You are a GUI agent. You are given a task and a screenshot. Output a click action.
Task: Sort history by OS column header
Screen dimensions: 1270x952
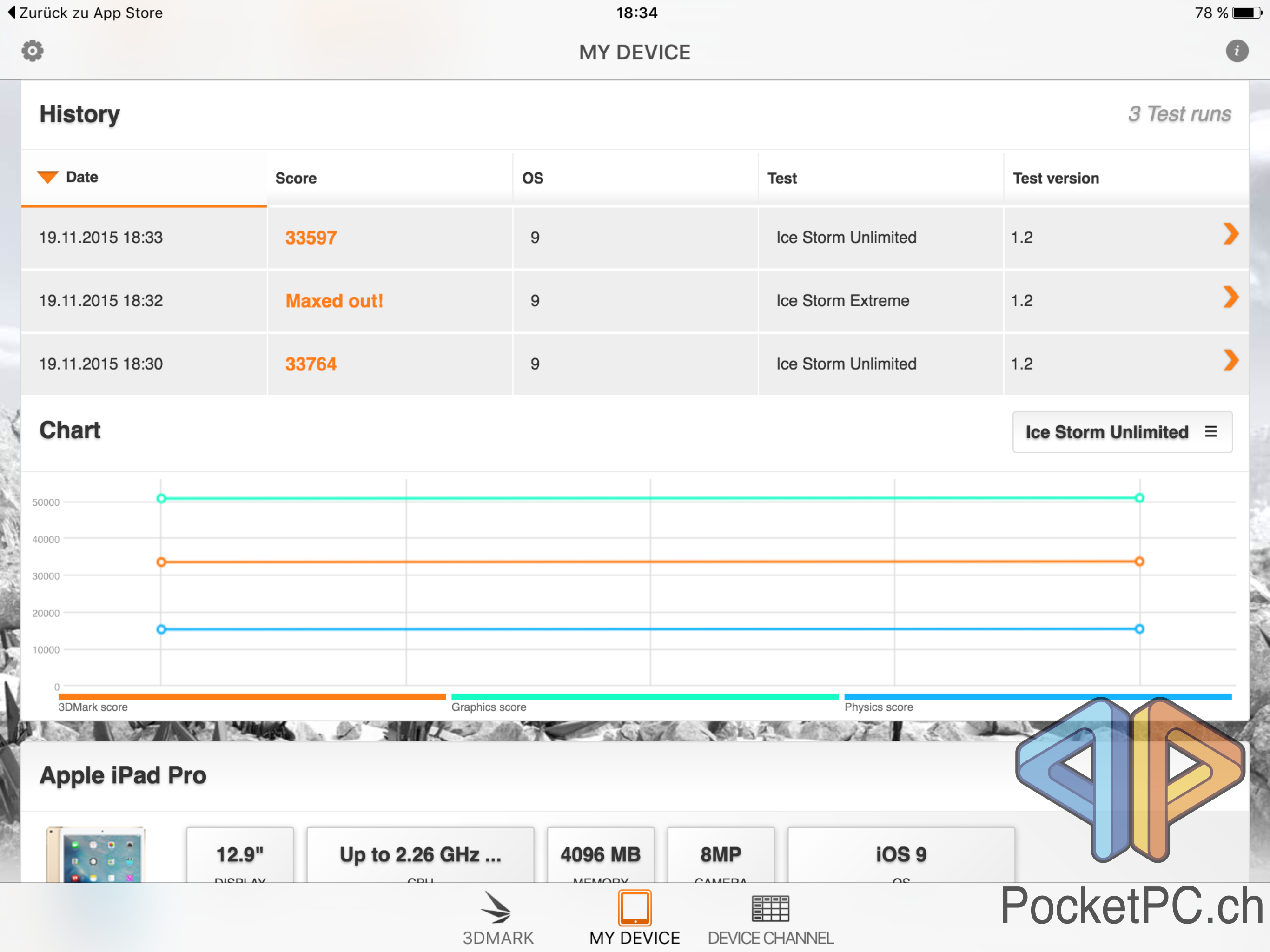(635, 178)
